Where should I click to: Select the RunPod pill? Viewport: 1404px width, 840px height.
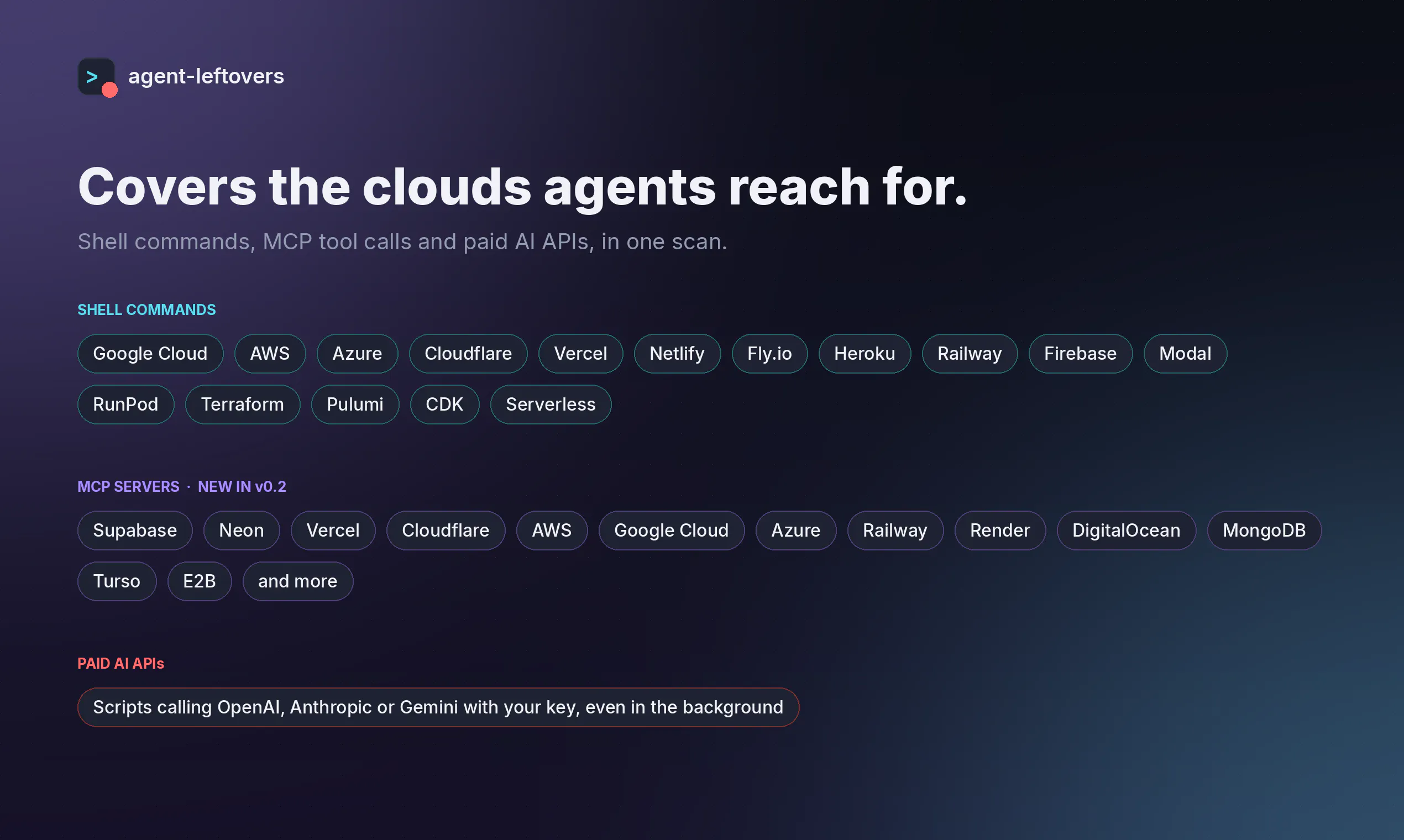point(125,405)
